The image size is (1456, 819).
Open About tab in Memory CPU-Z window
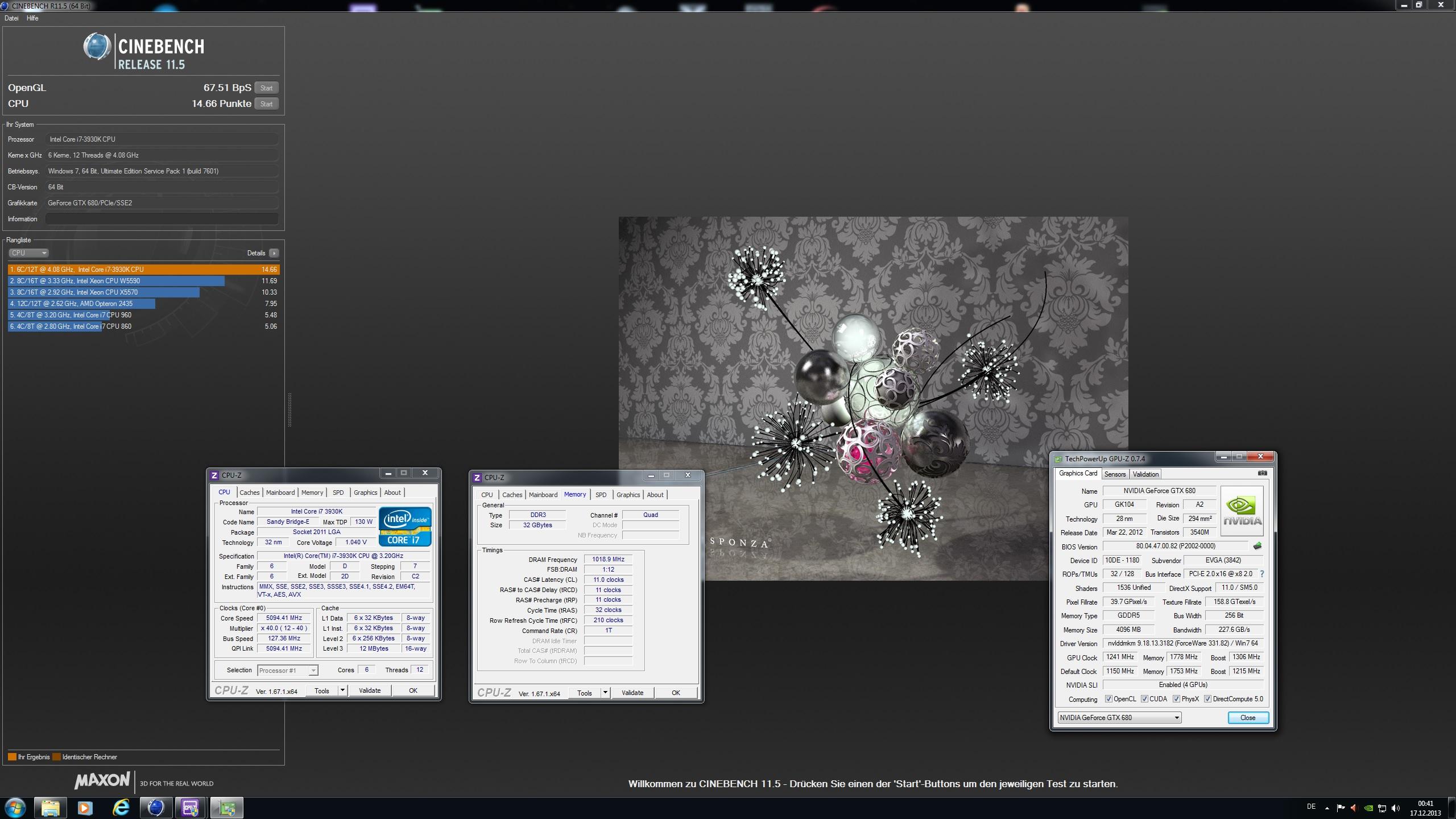tap(655, 495)
